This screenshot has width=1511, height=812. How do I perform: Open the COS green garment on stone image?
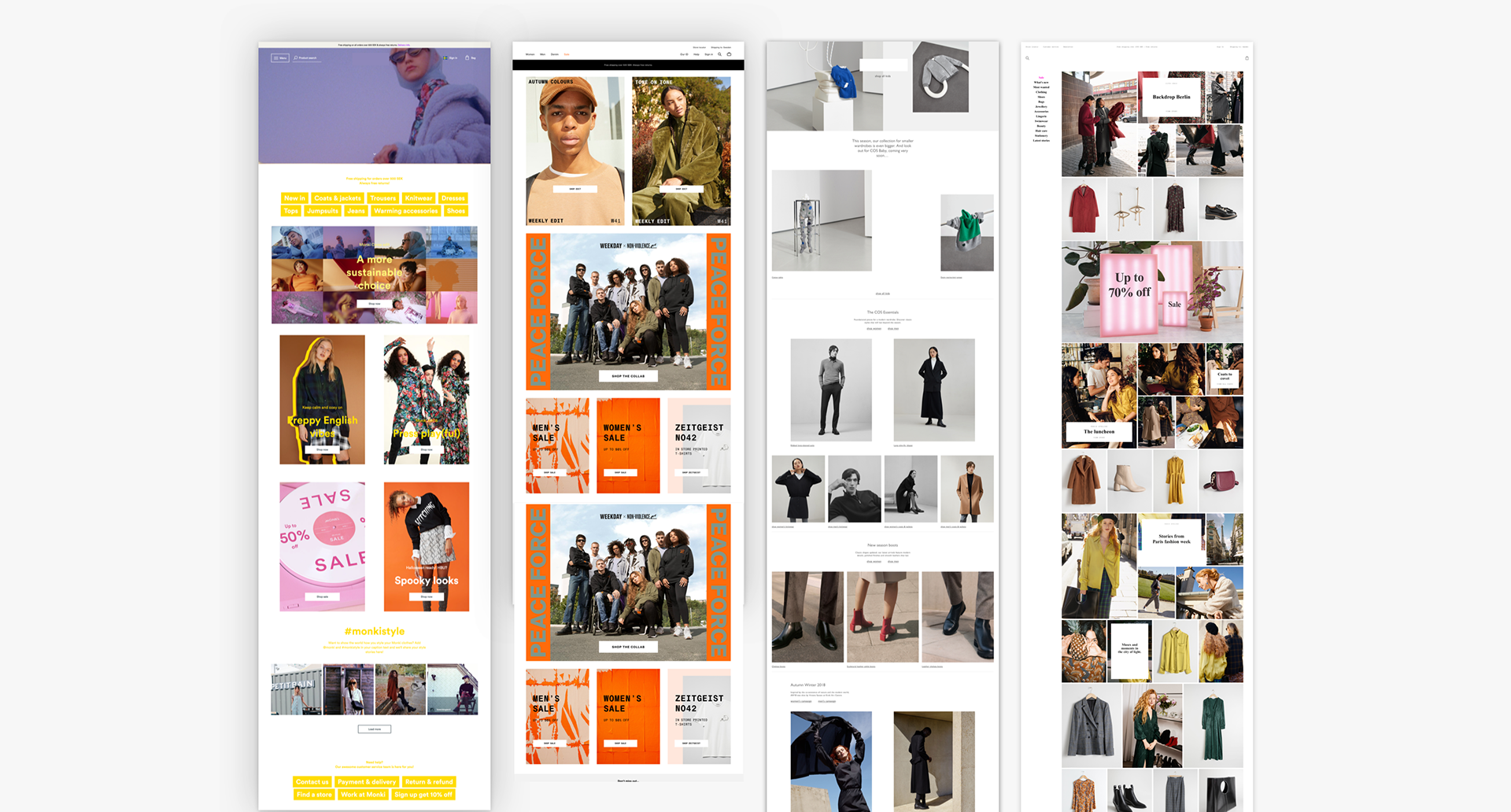(x=967, y=233)
